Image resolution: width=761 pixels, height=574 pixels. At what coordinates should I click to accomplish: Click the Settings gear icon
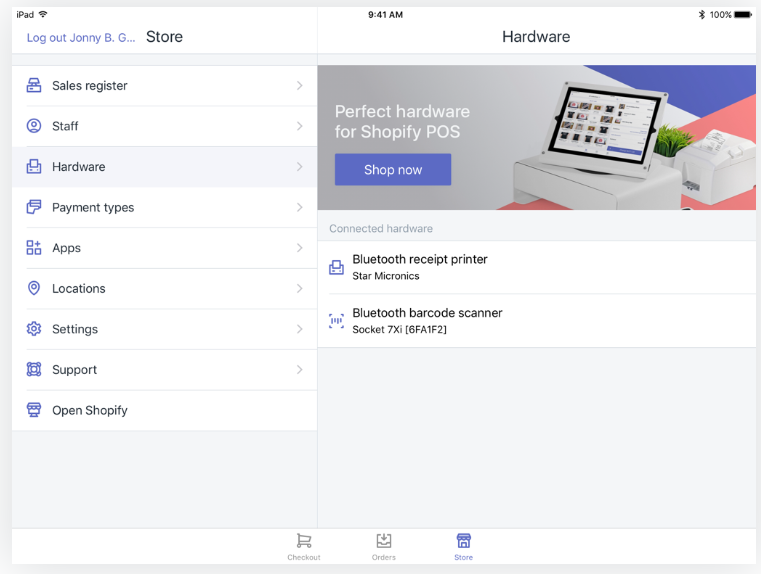(33, 329)
